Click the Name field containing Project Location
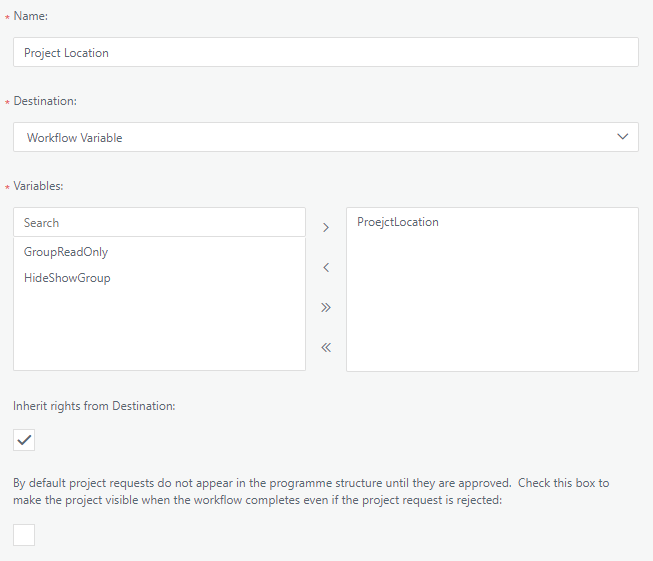 point(325,52)
